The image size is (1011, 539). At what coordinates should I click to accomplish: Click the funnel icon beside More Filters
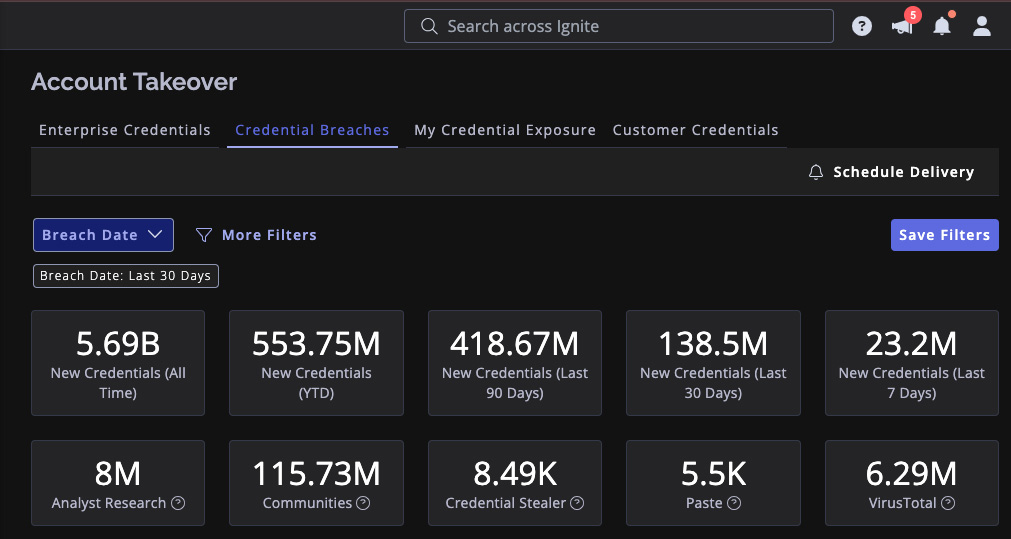[204, 235]
